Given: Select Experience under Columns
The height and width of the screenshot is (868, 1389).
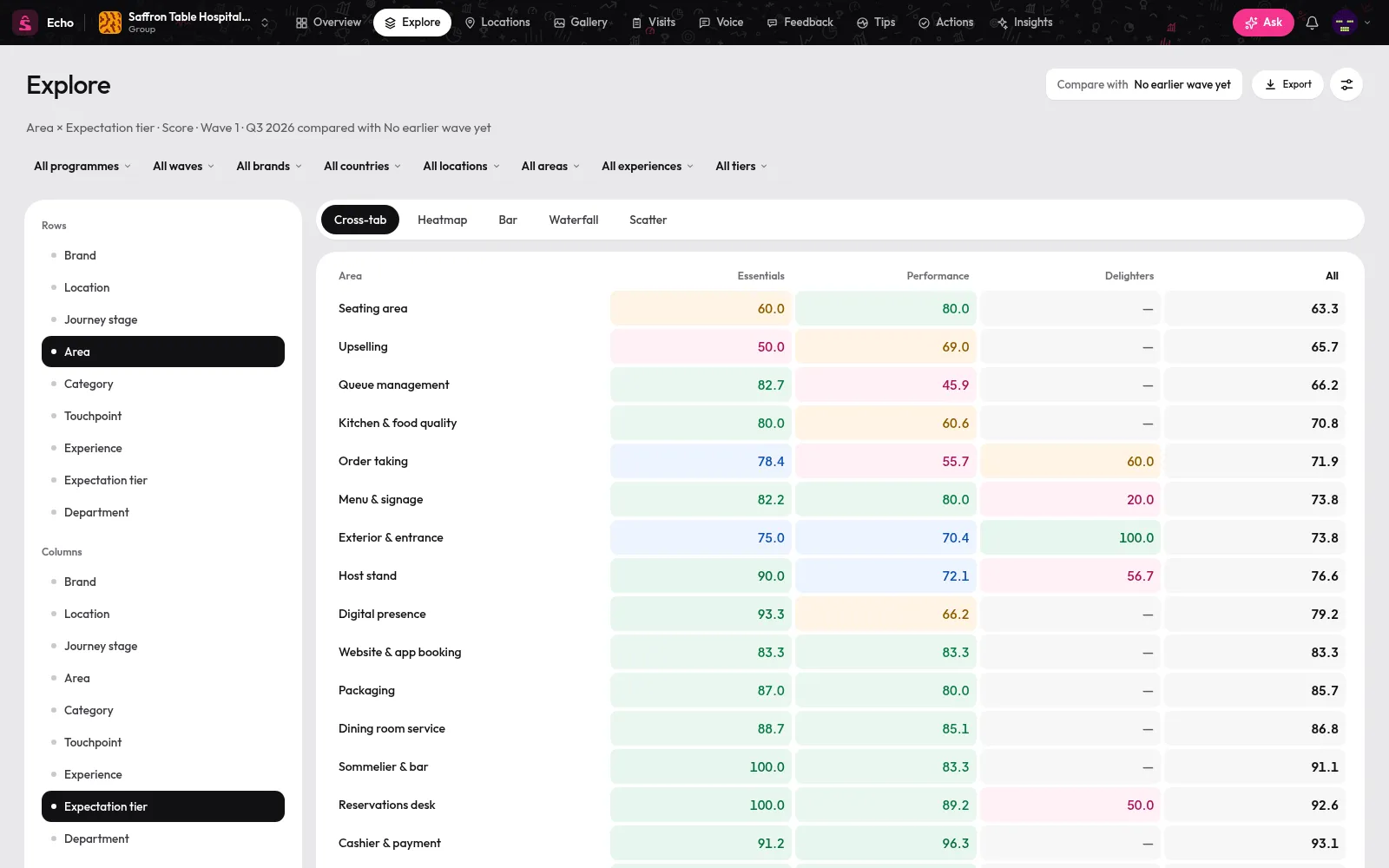Looking at the screenshot, I should click(x=163, y=774).
